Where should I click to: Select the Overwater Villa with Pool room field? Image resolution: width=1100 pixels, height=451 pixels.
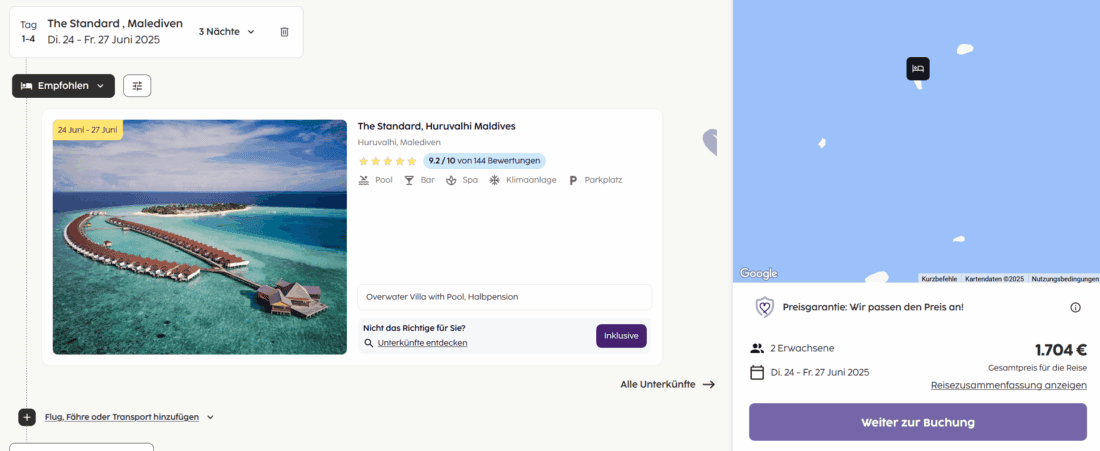point(504,297)
